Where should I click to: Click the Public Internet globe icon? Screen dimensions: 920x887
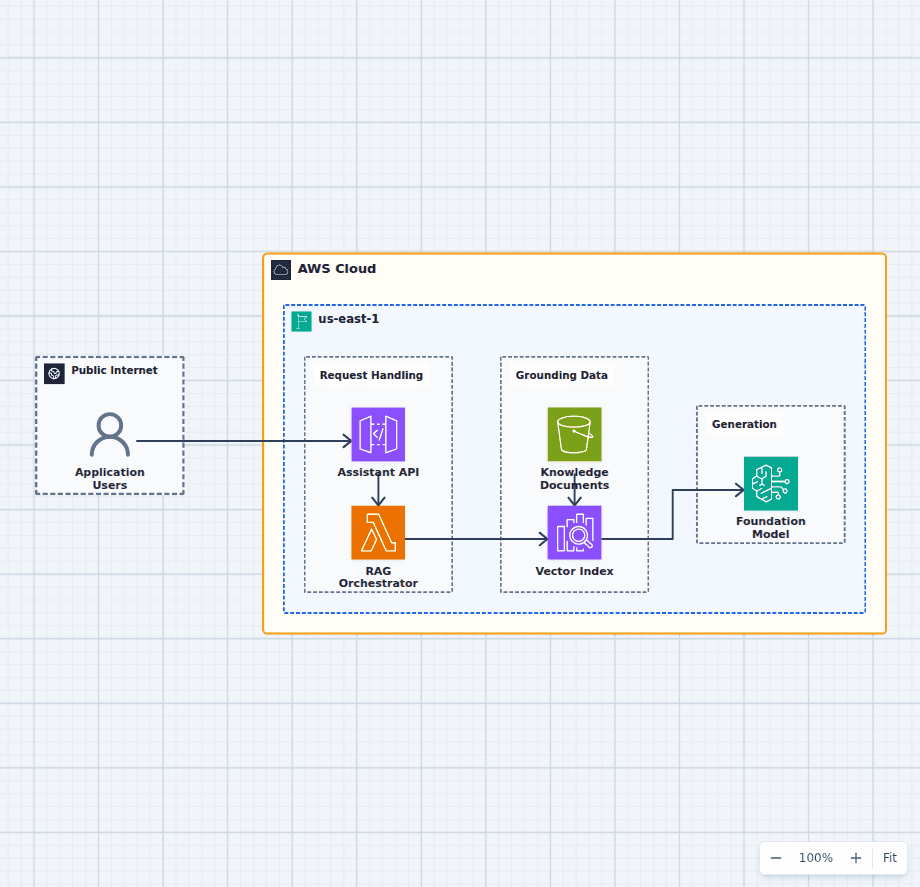55,374
